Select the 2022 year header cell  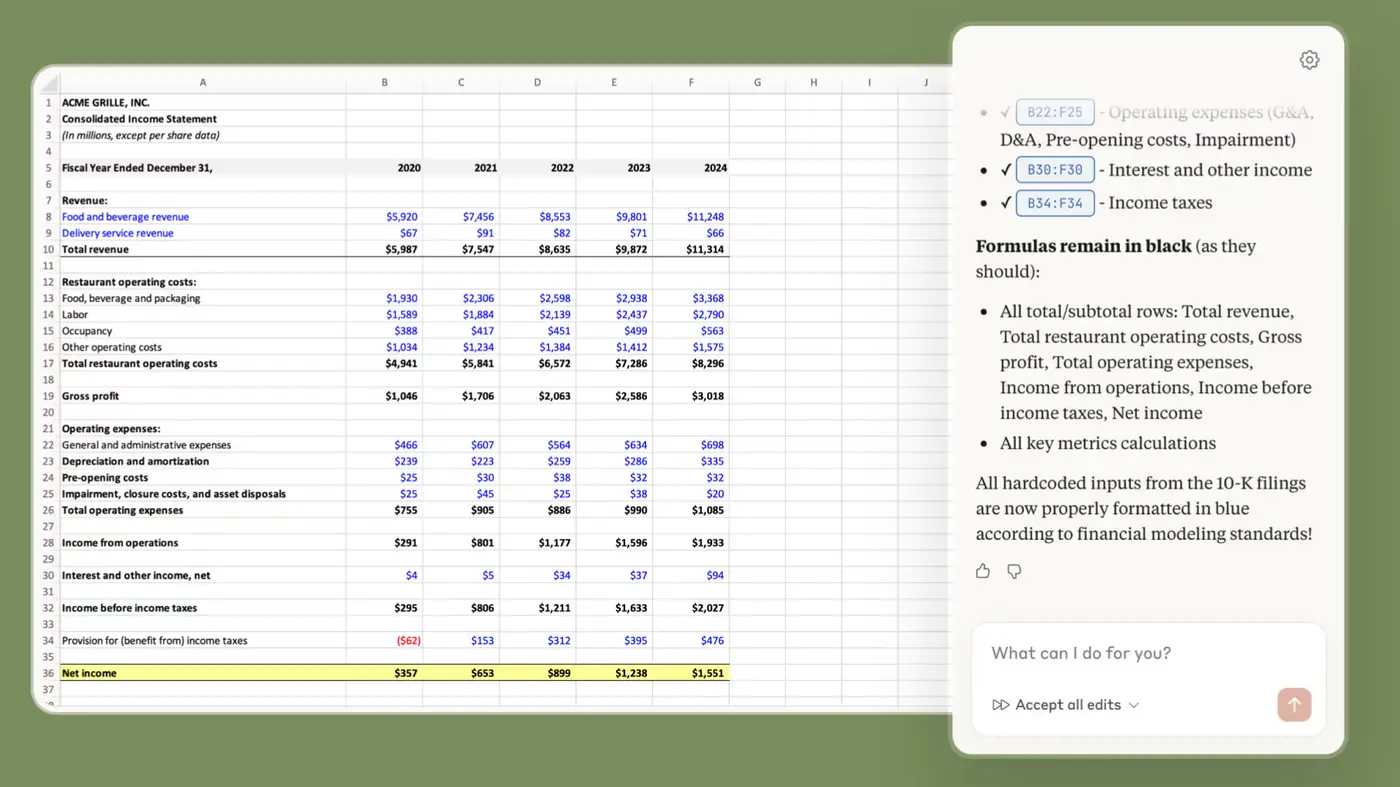pos(538,168)
